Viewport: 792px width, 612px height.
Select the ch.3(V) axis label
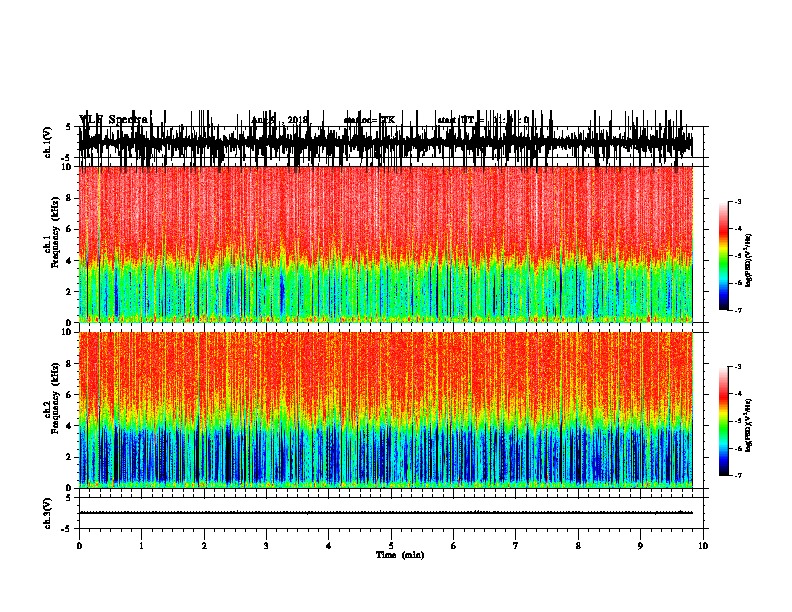tap(48, 513)
